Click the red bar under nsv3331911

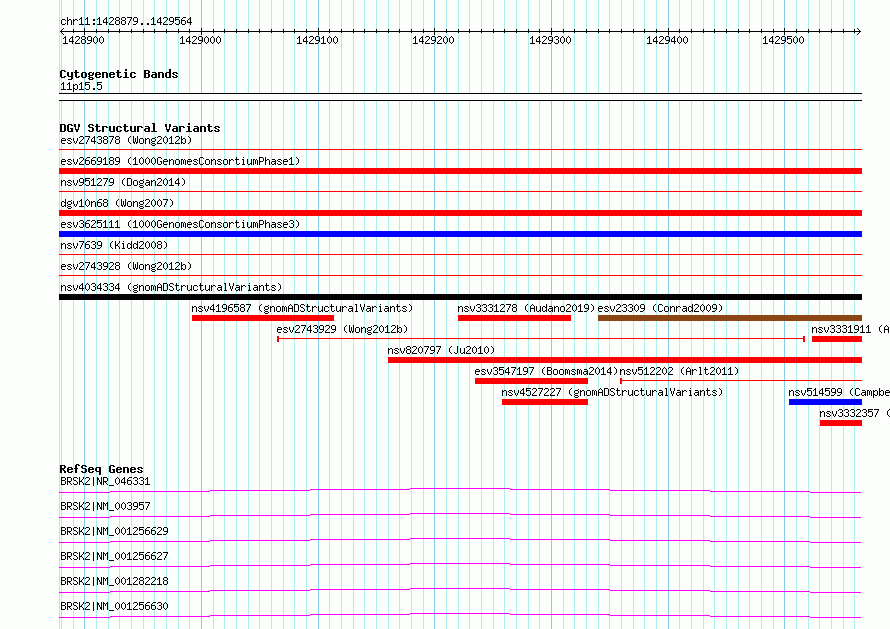click(837, 339)
